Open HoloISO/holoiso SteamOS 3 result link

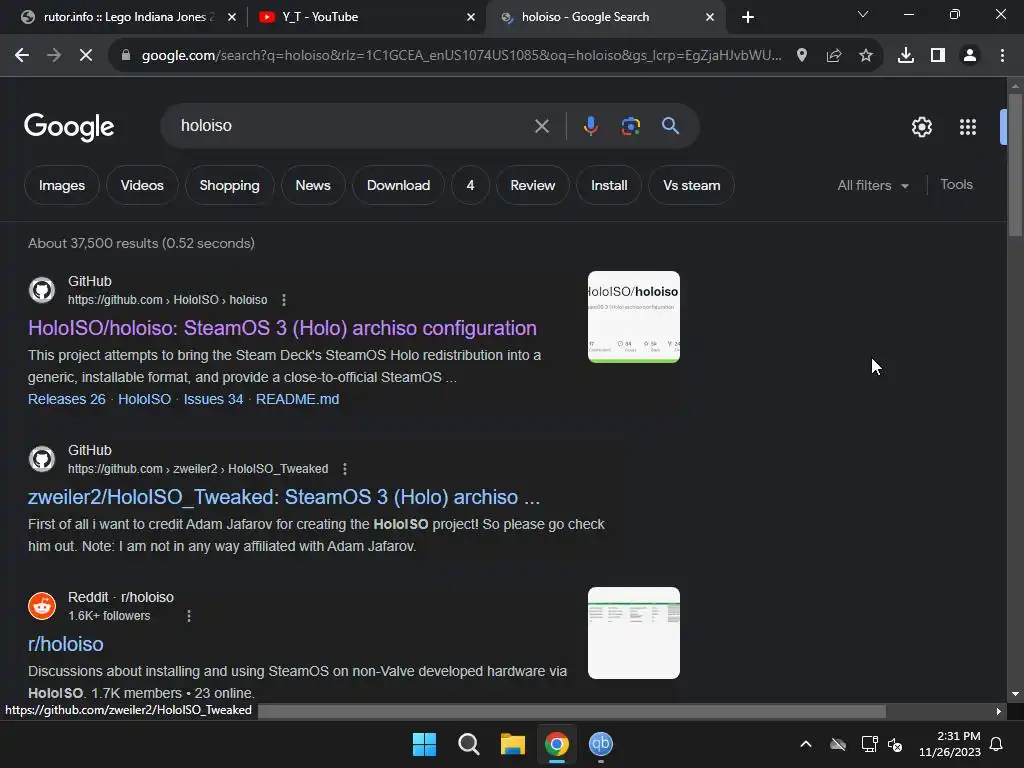tap(282, 328)
